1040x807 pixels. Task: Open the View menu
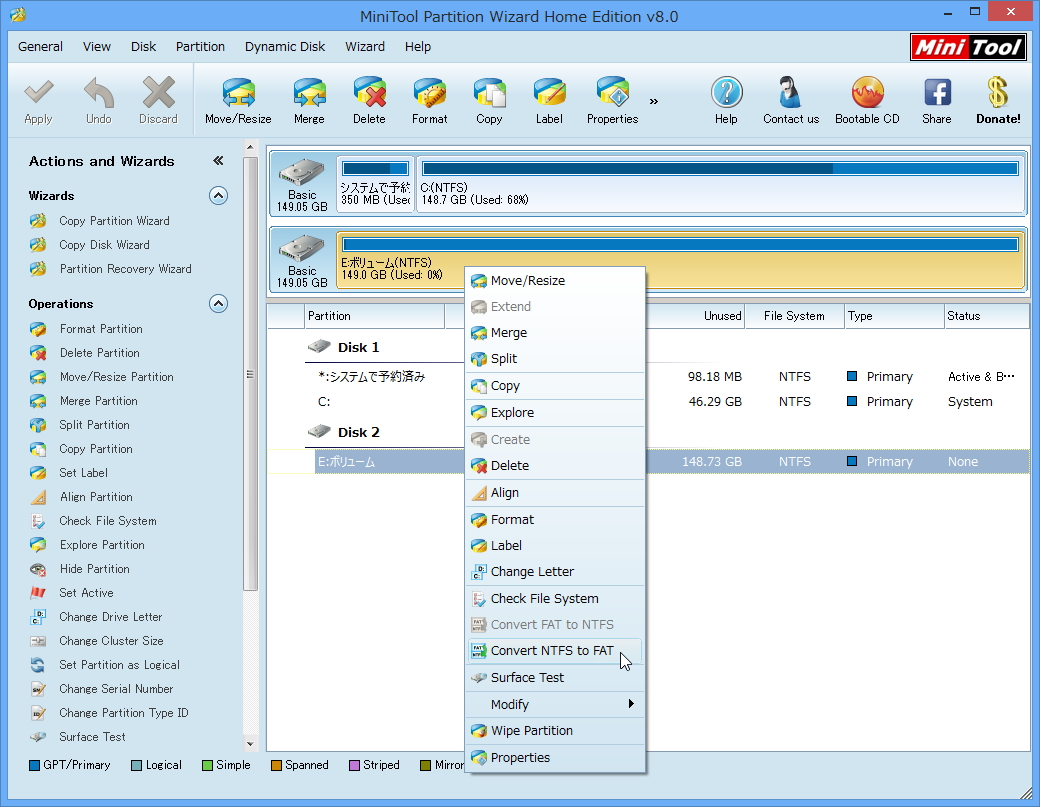tap(97, 46)
